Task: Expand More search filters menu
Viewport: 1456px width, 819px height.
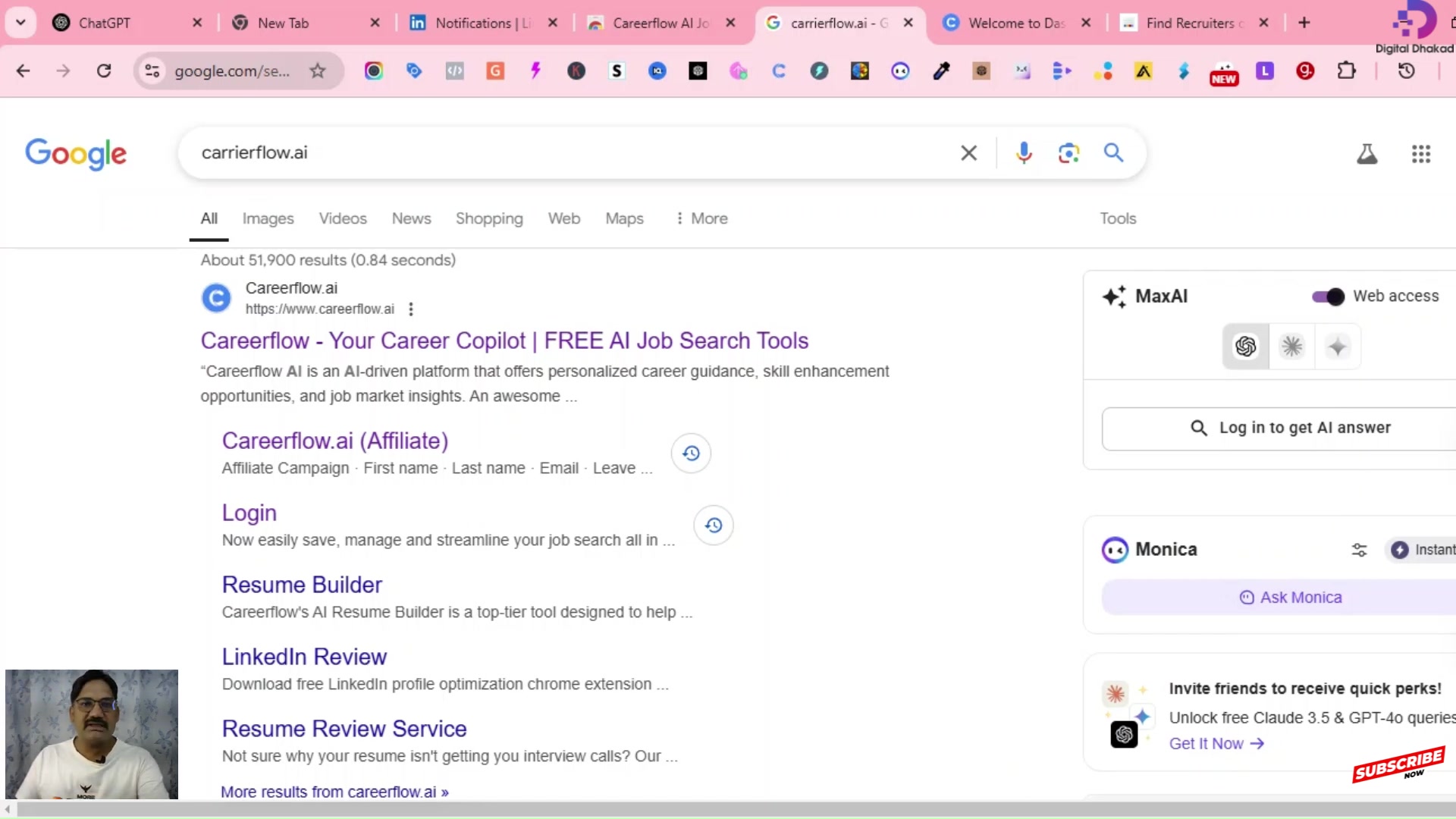Action: pyautogui.click(x=701, y=218)
